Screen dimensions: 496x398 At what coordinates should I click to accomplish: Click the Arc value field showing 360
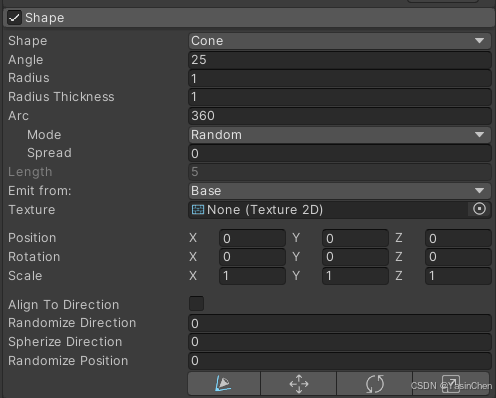[340, 116]
